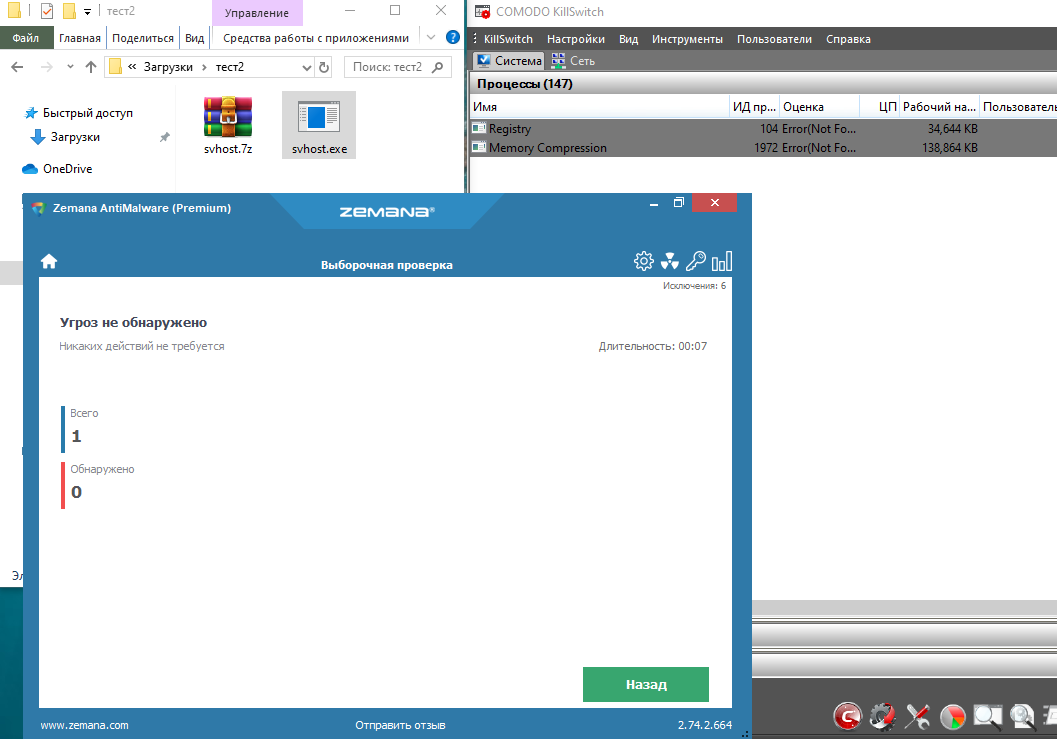Sort processes by ИД пр... column
The image size is (1057, 739).
[754, 107]
